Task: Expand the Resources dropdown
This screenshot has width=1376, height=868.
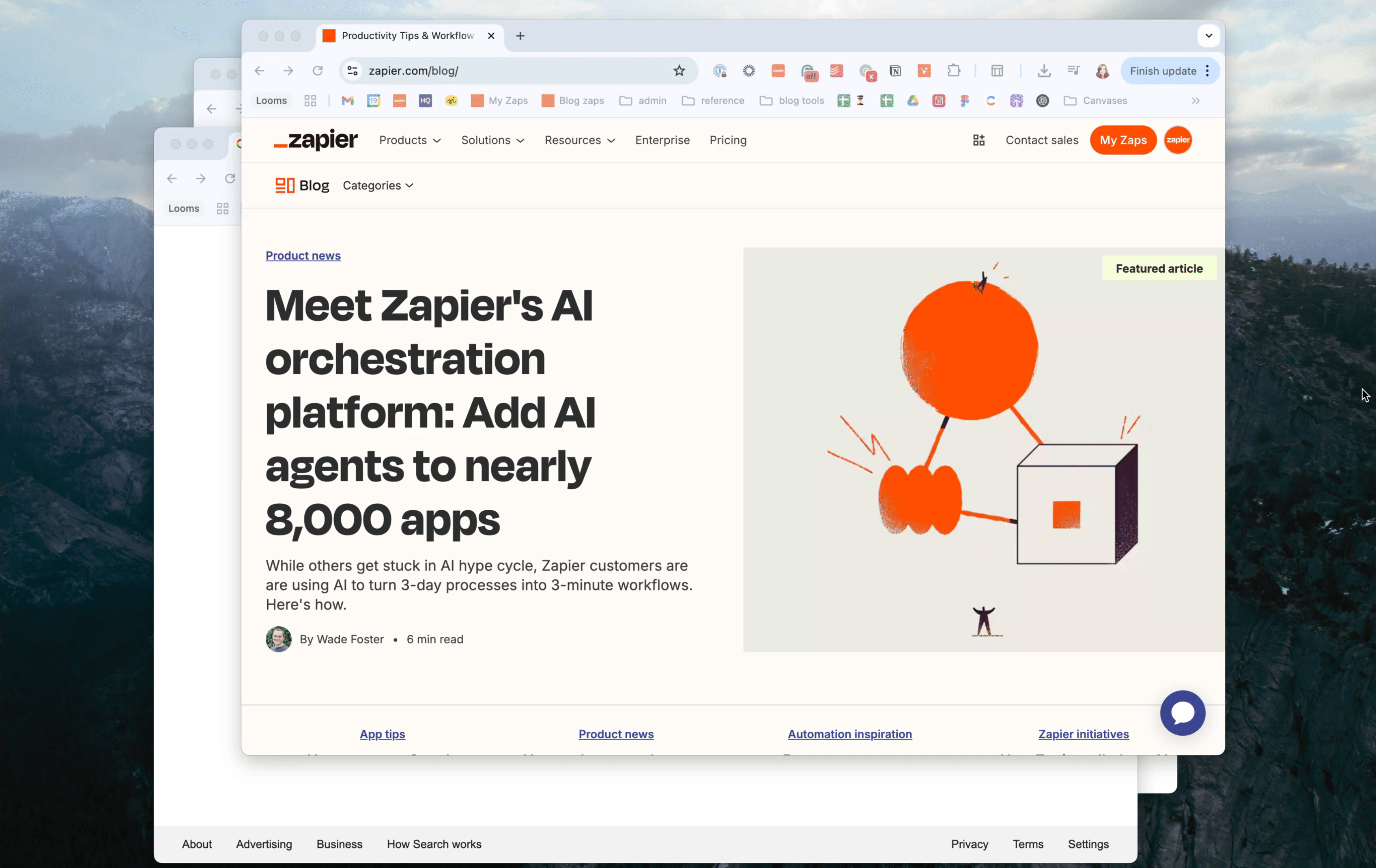Action: click(x=579, y=140)
